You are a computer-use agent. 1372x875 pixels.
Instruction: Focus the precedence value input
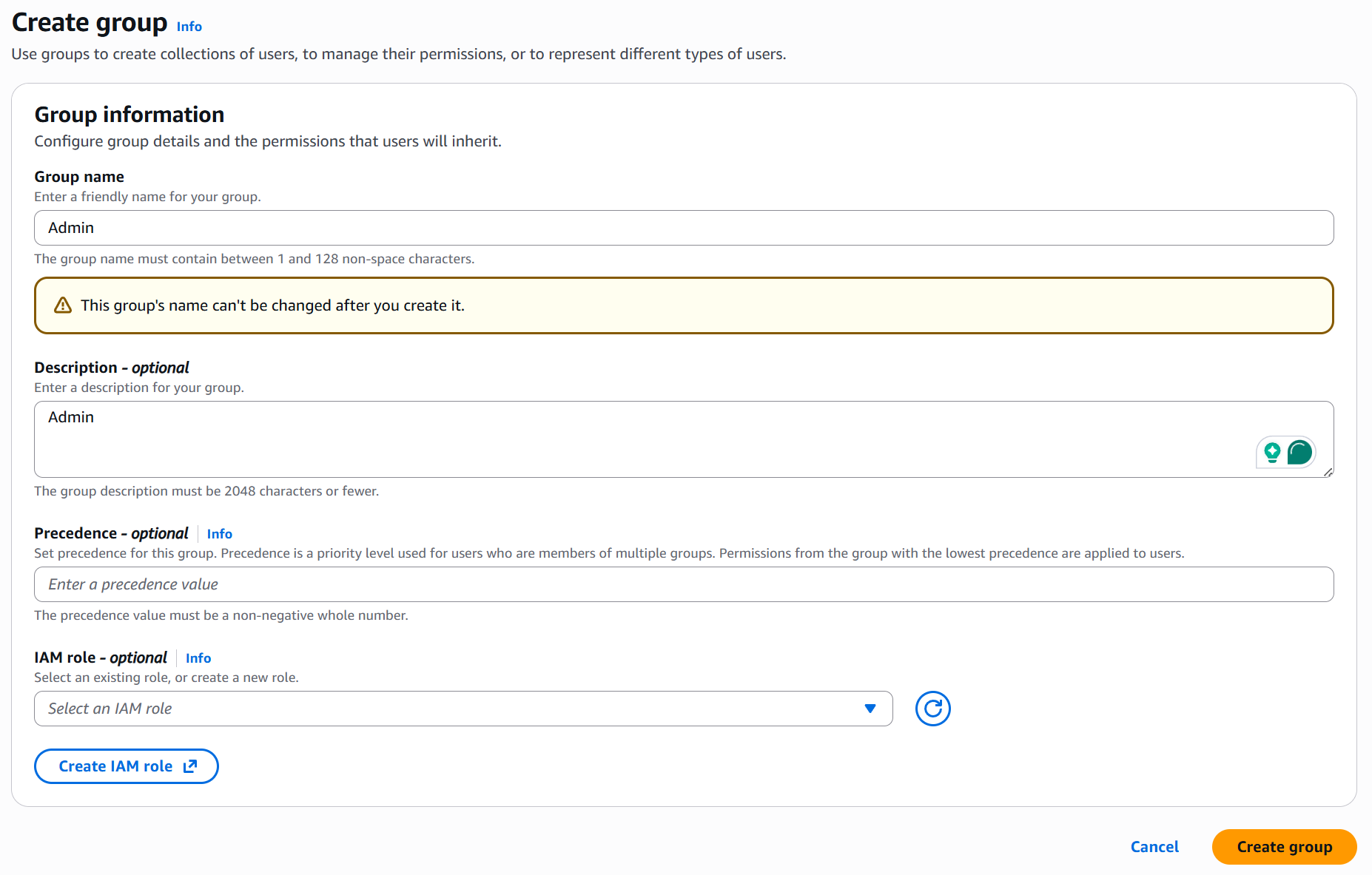666,584
